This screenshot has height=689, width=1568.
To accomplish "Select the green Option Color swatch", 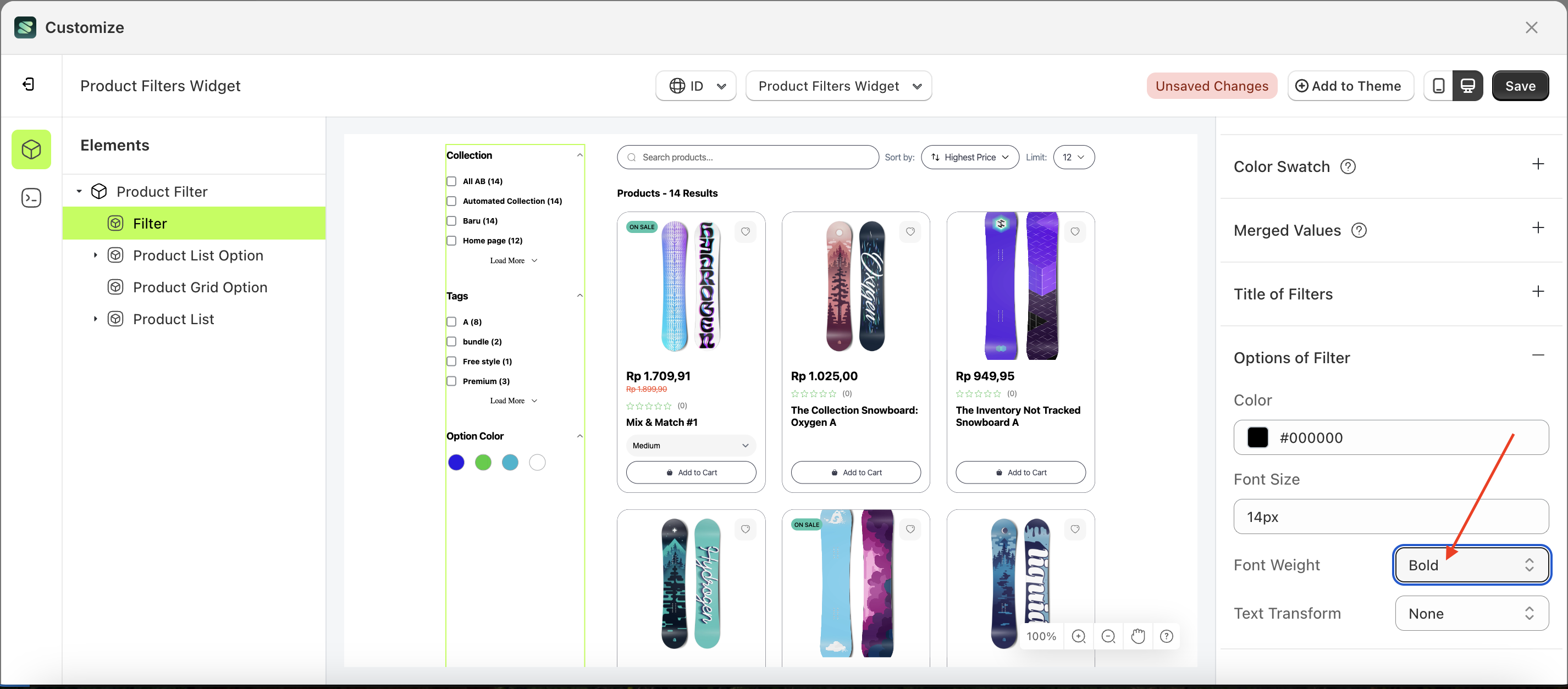I will (483, 462).
